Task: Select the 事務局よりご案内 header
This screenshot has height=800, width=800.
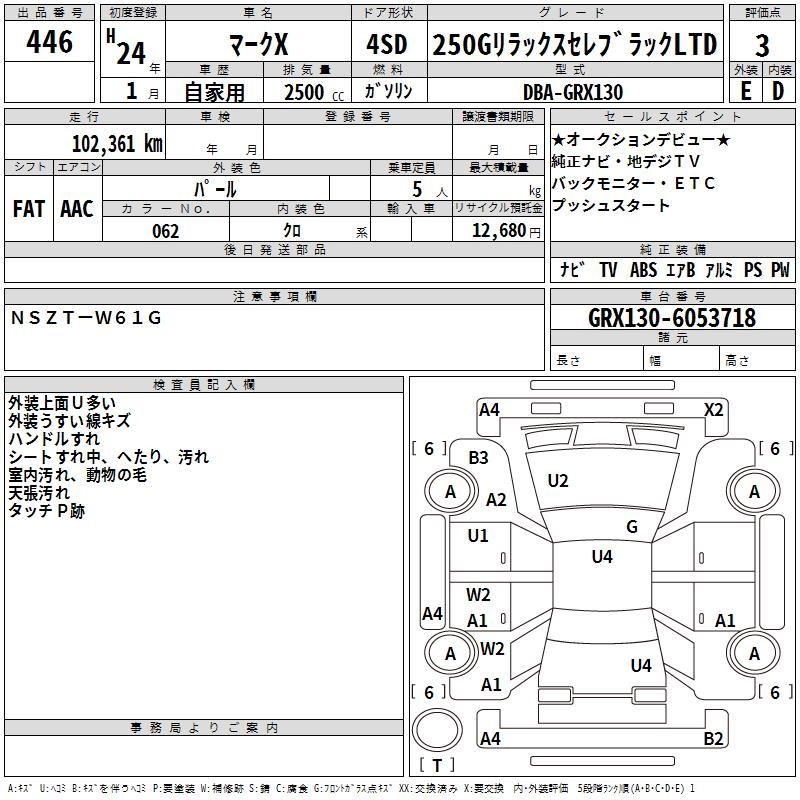Action: 204,728
